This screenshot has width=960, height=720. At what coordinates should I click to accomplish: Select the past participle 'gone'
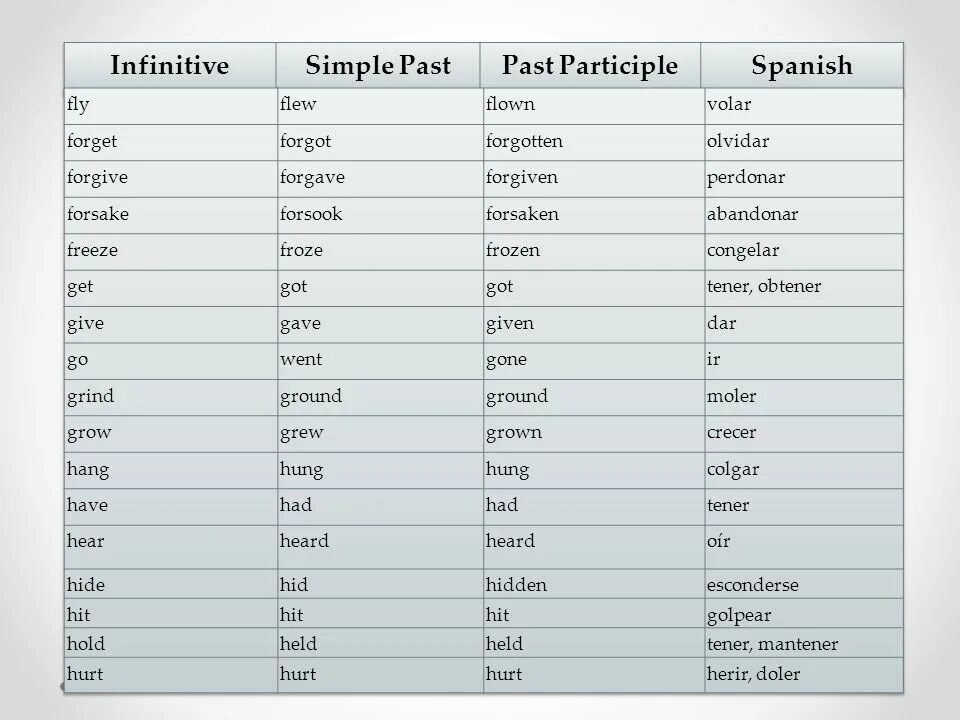coord(506,360)
